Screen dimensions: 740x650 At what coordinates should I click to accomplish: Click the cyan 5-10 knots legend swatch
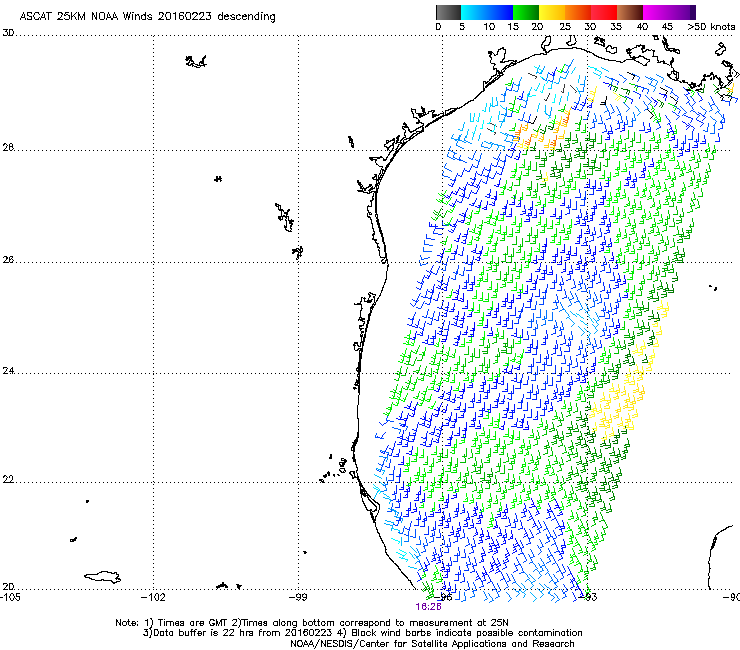(474, 12)
